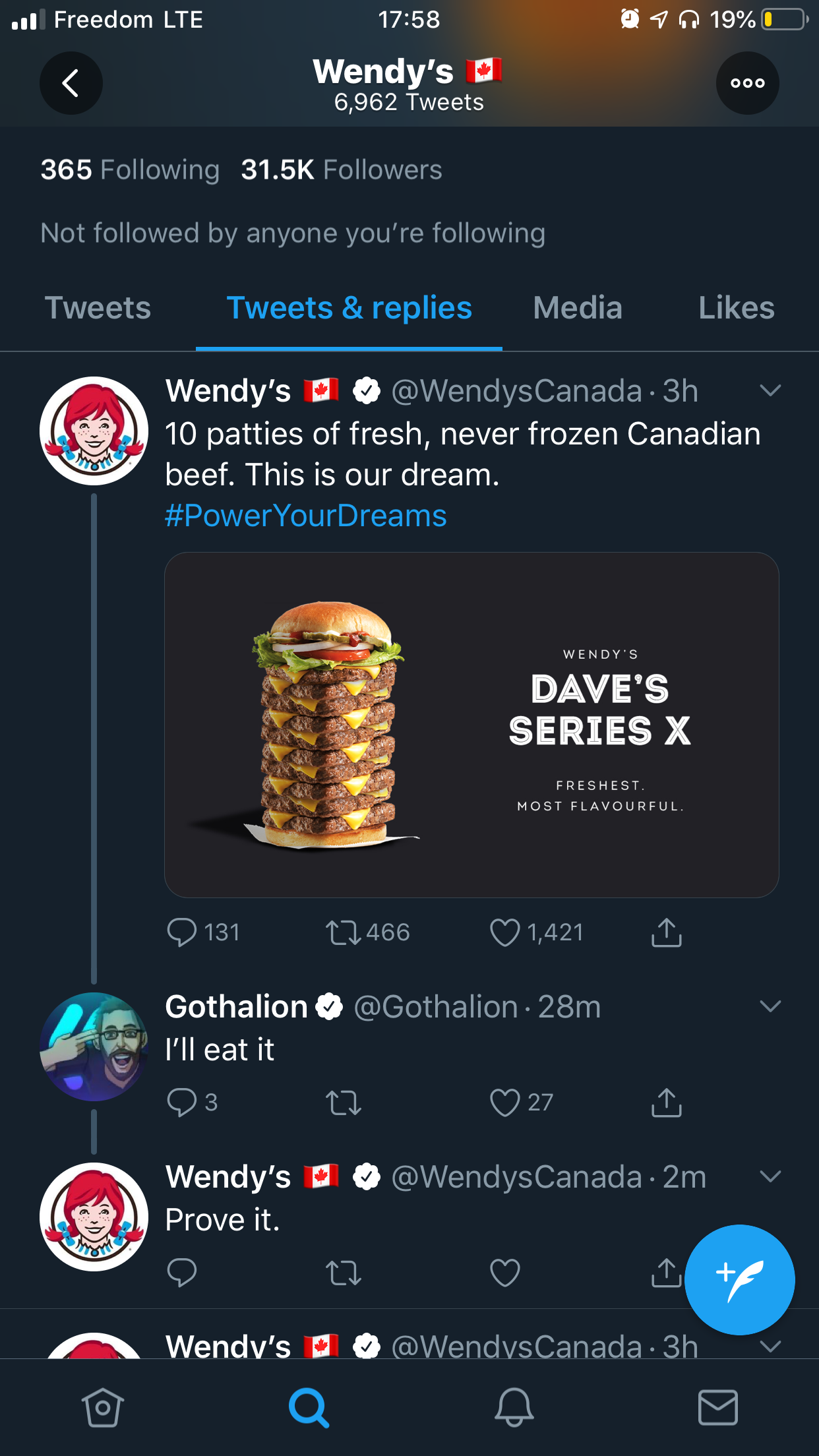Open the Messages envelope tab

click(717, 1407)
